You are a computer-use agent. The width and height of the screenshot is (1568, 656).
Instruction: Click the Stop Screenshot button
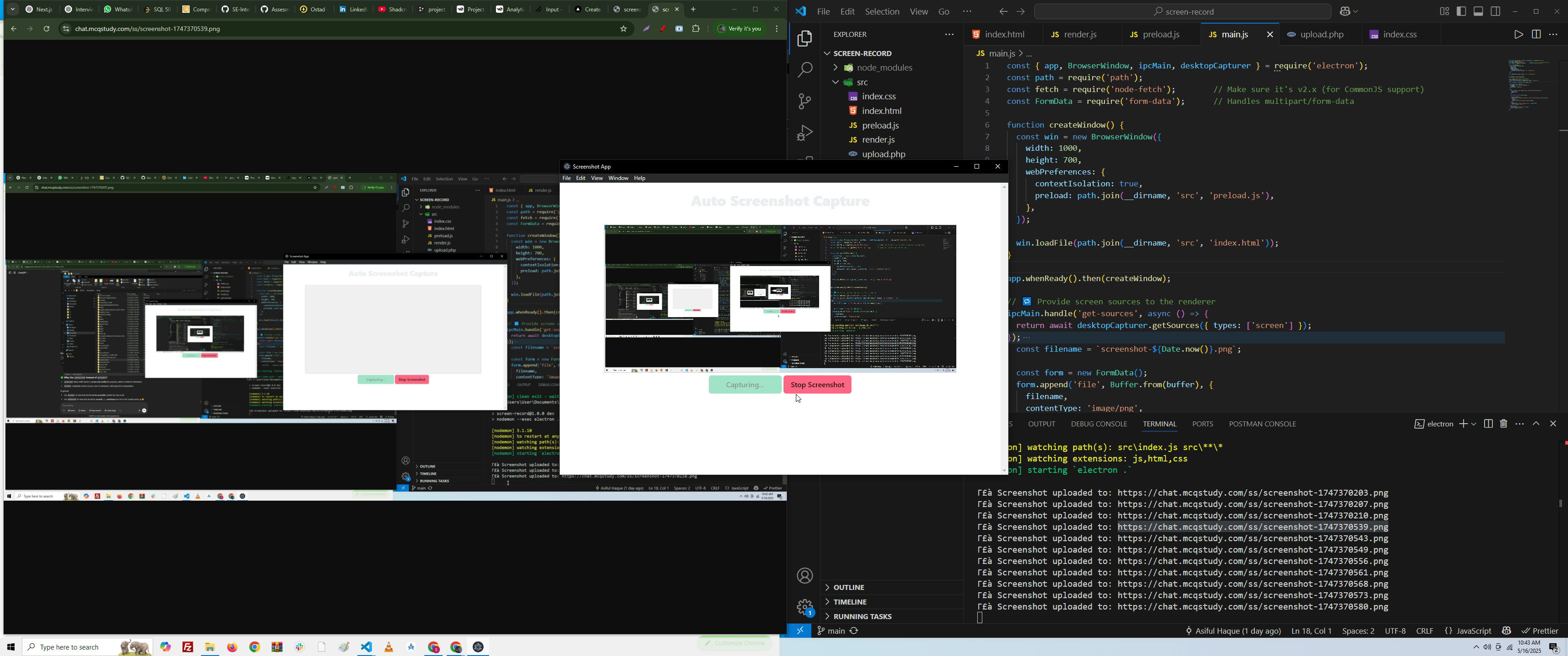(x=817, y=384)
